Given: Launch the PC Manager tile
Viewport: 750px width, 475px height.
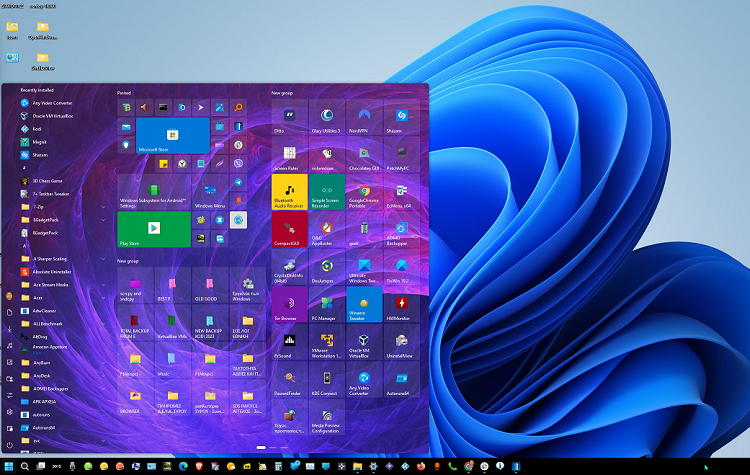Looking at the screenshot, I should (327, 304).
